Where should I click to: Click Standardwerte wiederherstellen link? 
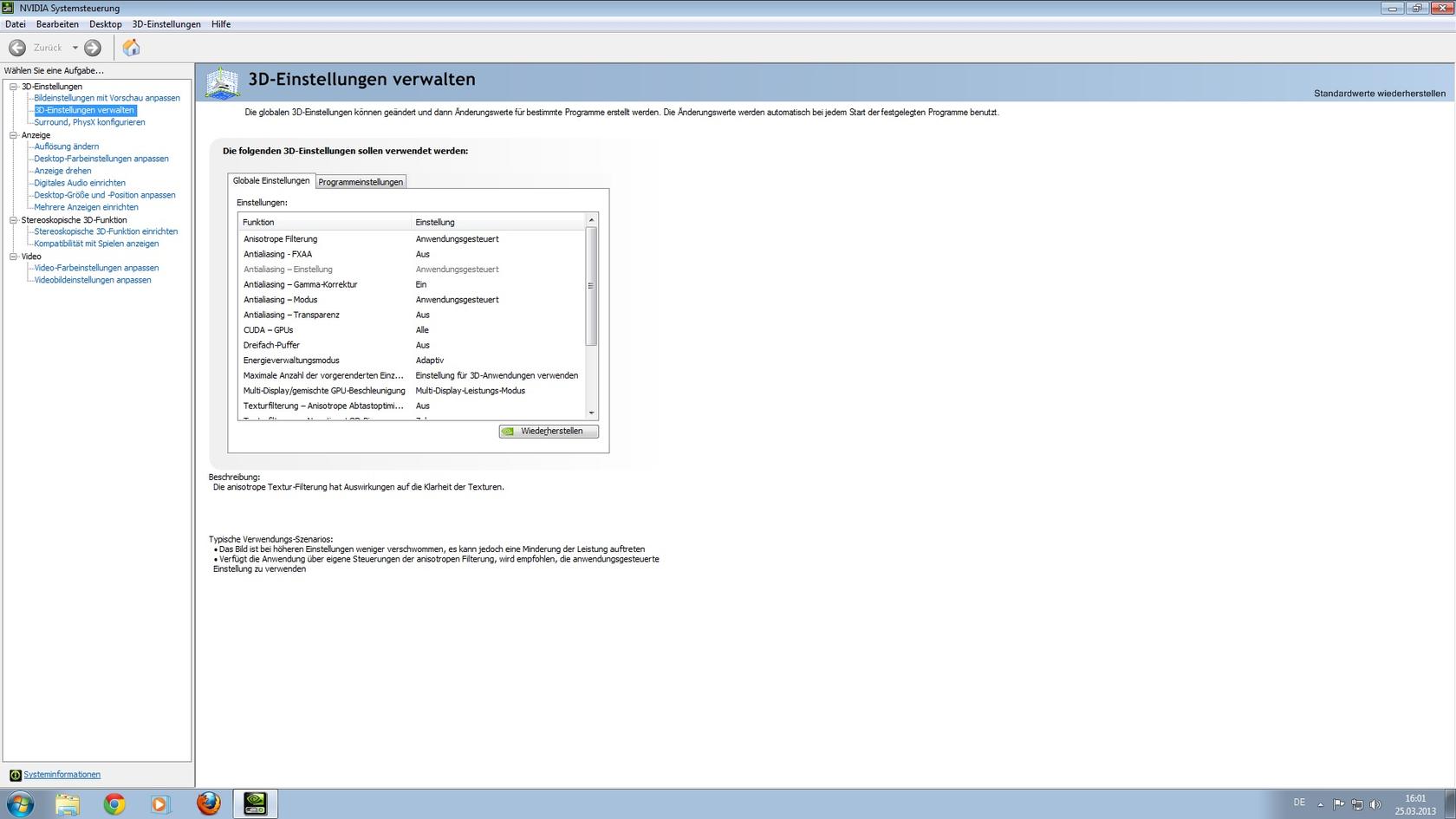1379,94
